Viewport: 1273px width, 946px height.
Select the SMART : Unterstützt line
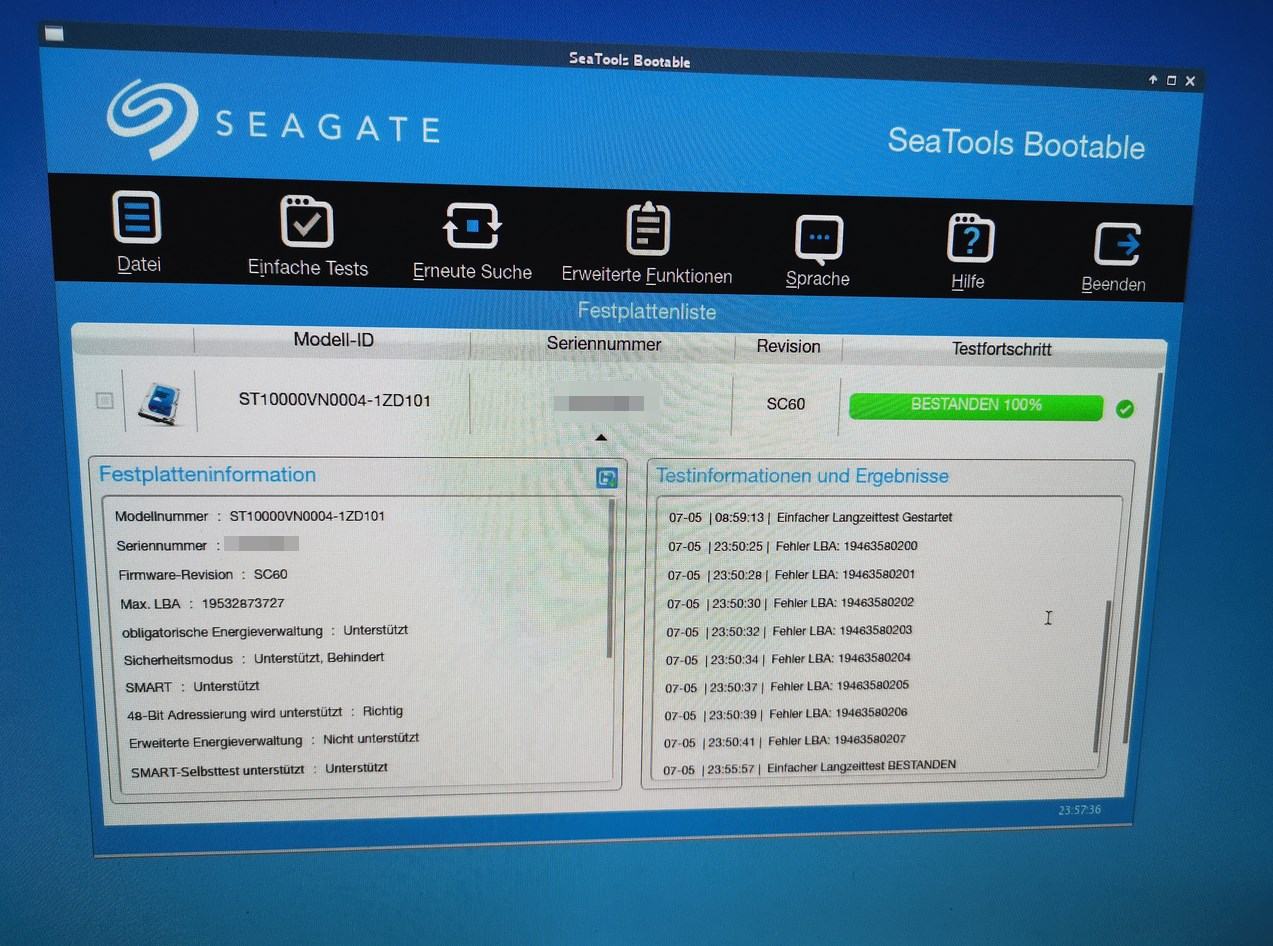point(193,687)
